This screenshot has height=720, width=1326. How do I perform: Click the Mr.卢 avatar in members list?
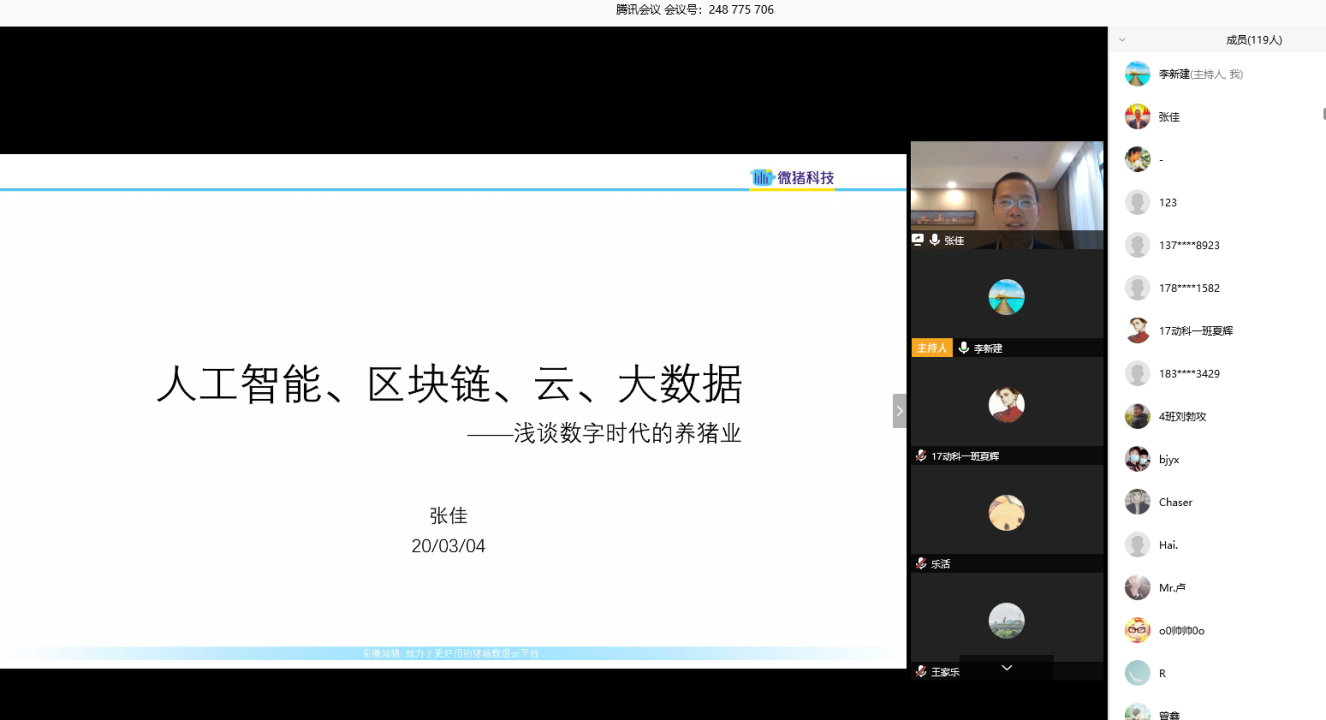click(x=1137, y=588)
